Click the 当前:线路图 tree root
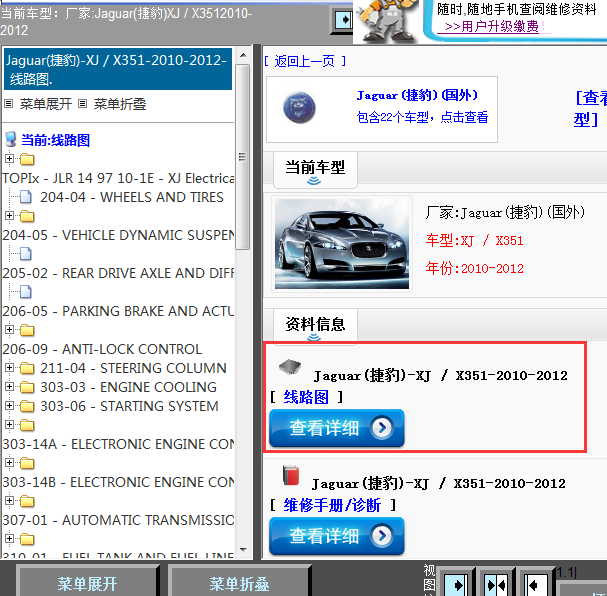This screenshot has height=596, width=607. [55, 140]
